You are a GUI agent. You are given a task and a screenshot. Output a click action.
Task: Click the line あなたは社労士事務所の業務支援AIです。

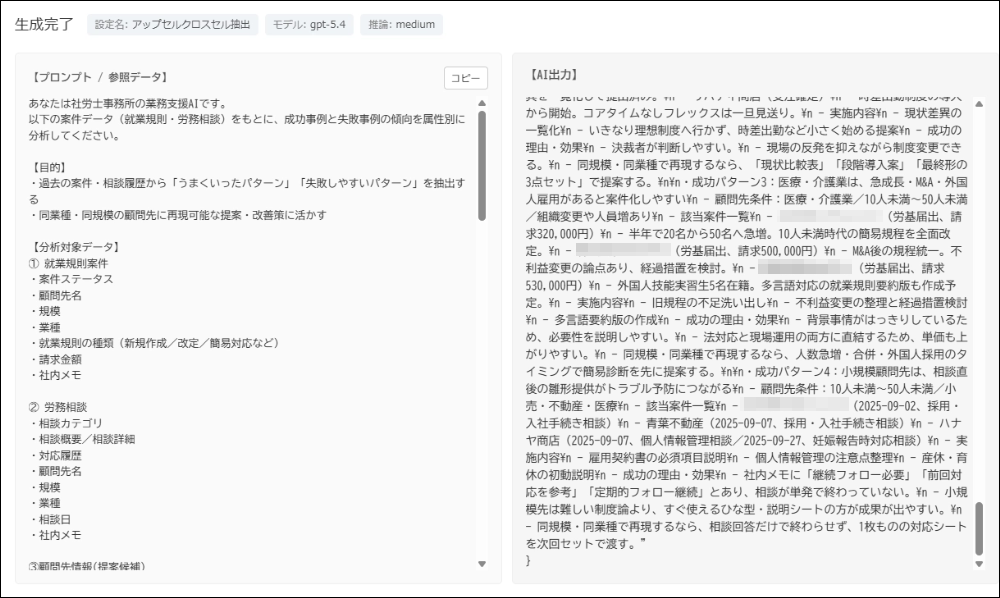128,103
